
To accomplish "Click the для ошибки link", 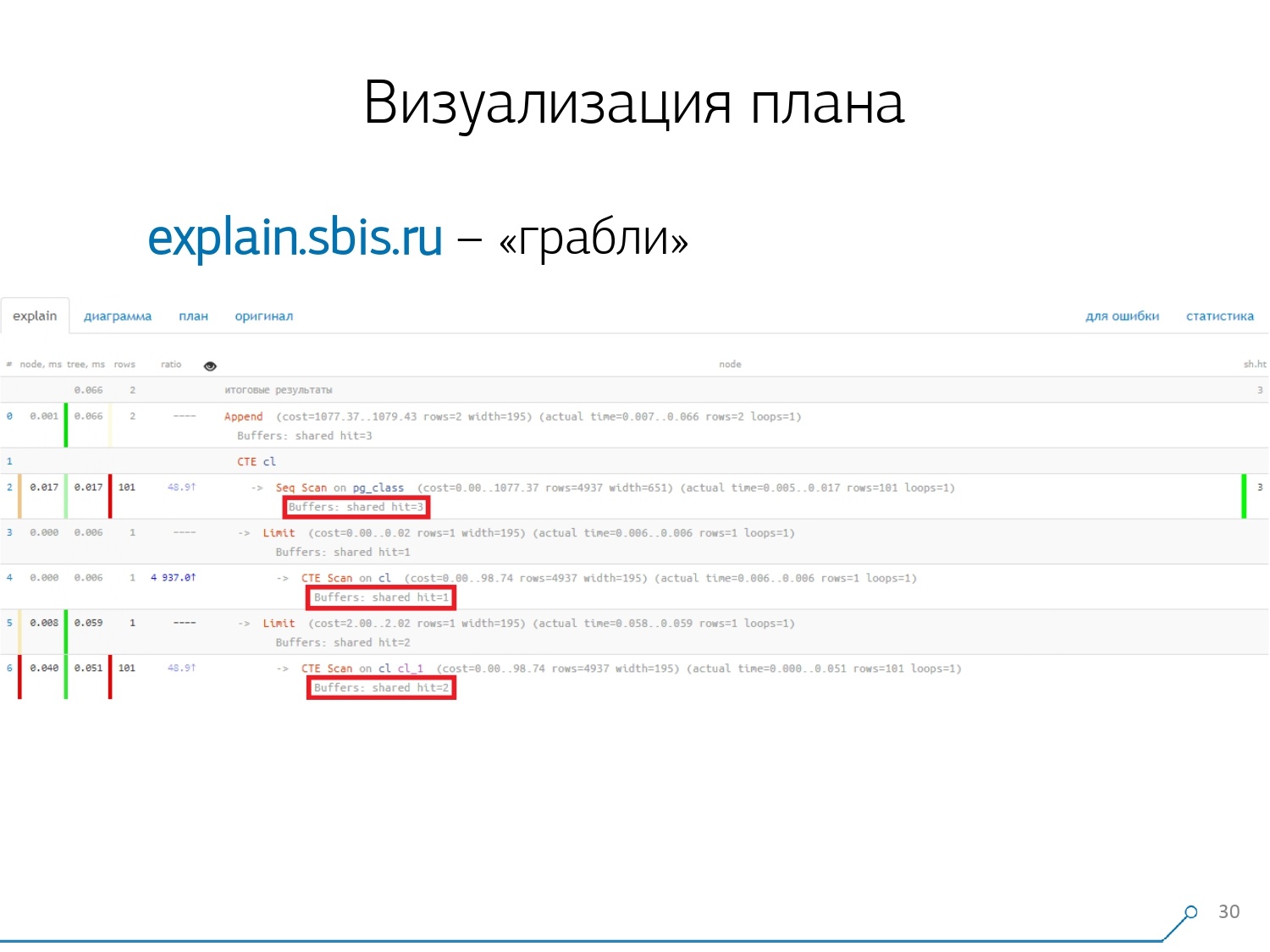I will (x=1122, y=316).
